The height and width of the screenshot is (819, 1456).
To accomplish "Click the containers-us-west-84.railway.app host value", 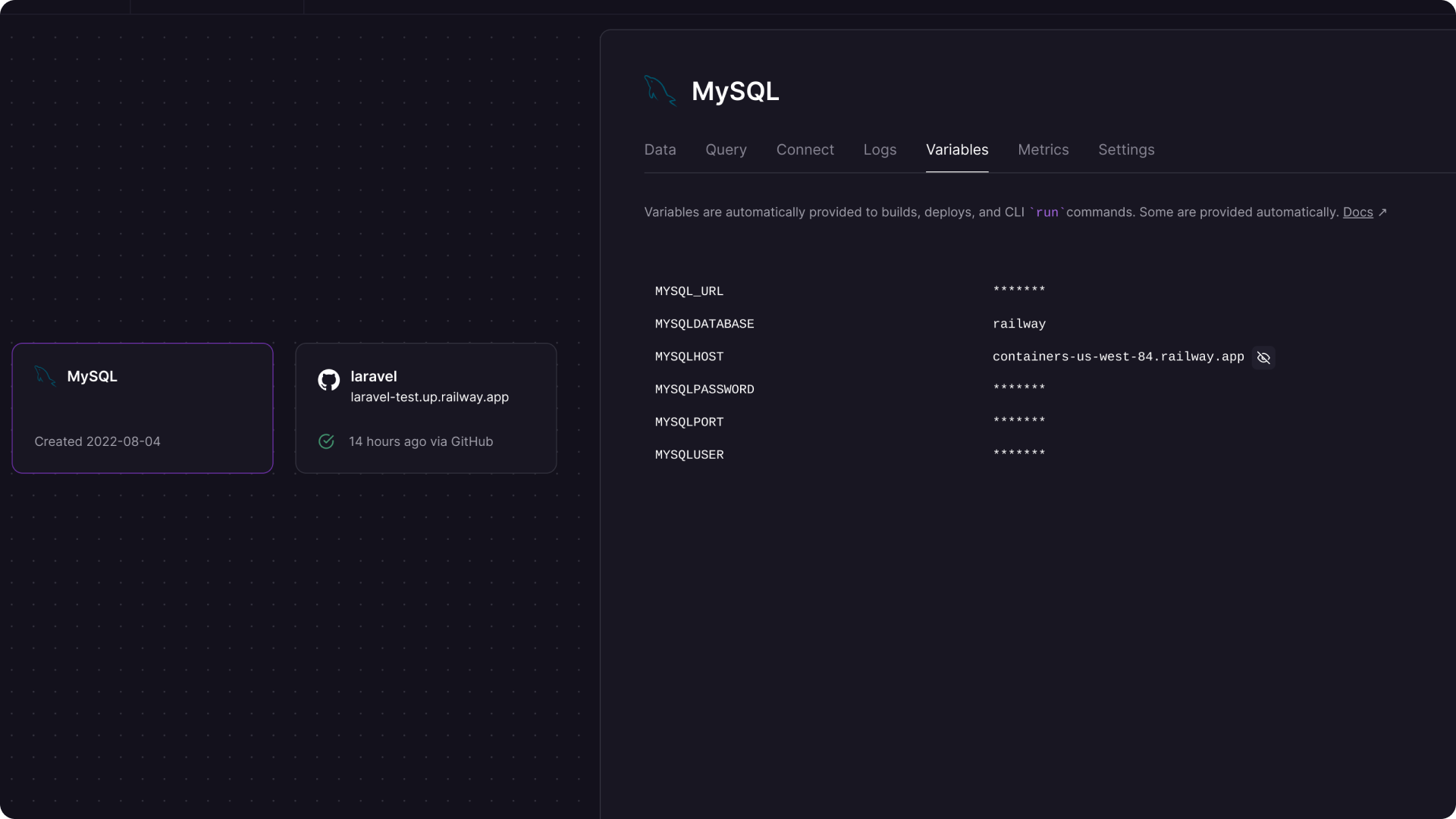I will click(x=1118, y=356).
